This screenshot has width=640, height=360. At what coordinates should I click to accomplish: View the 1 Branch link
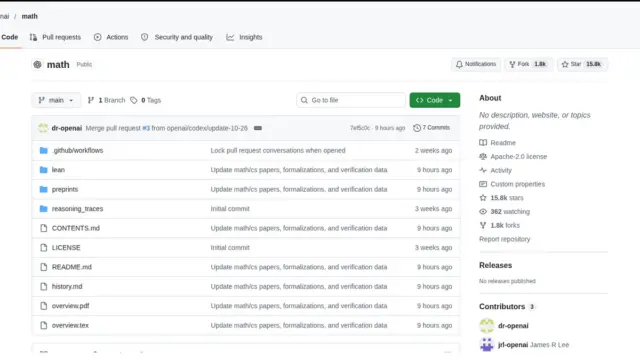[106, 100]
